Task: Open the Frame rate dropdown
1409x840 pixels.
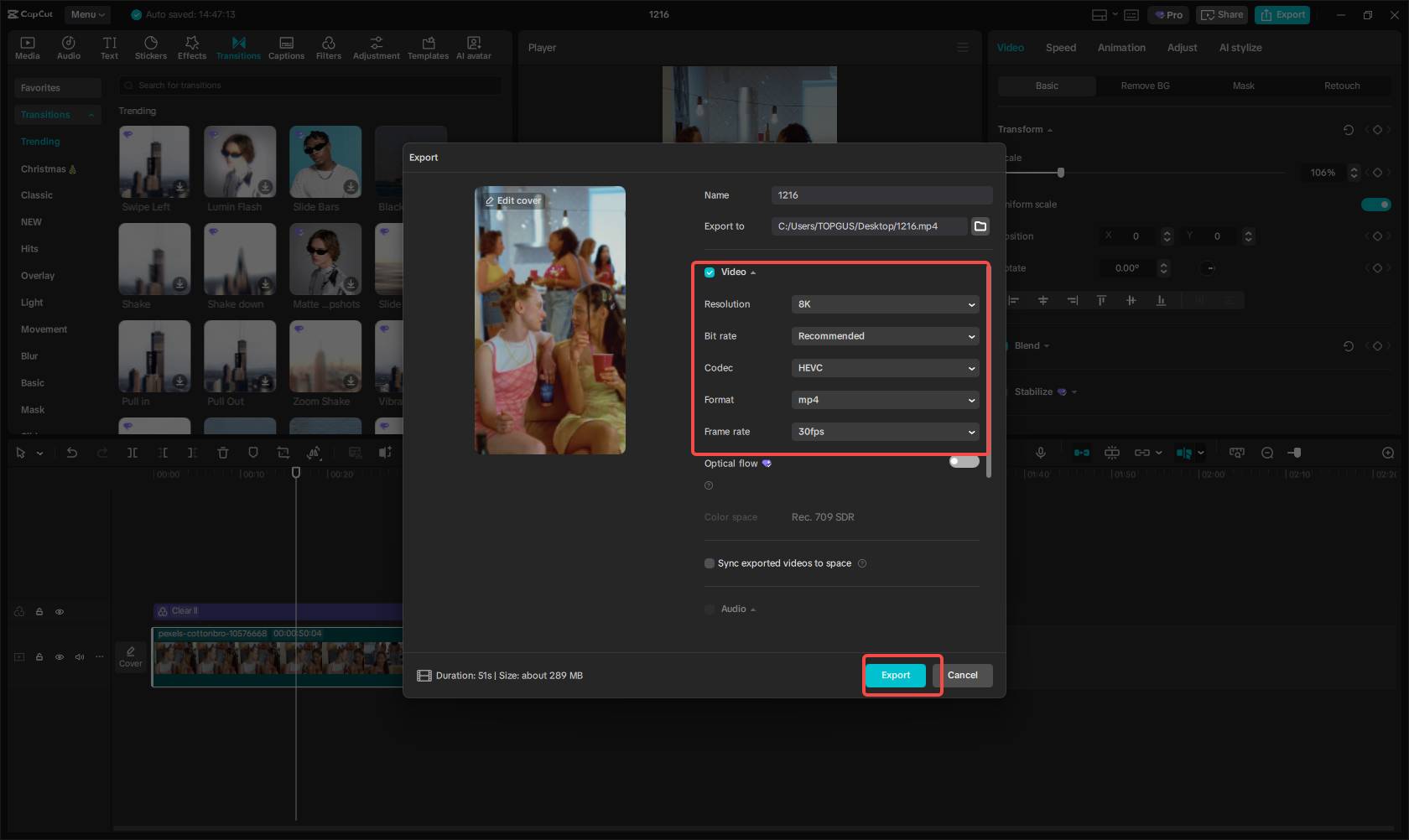Action: coord(885,431)
